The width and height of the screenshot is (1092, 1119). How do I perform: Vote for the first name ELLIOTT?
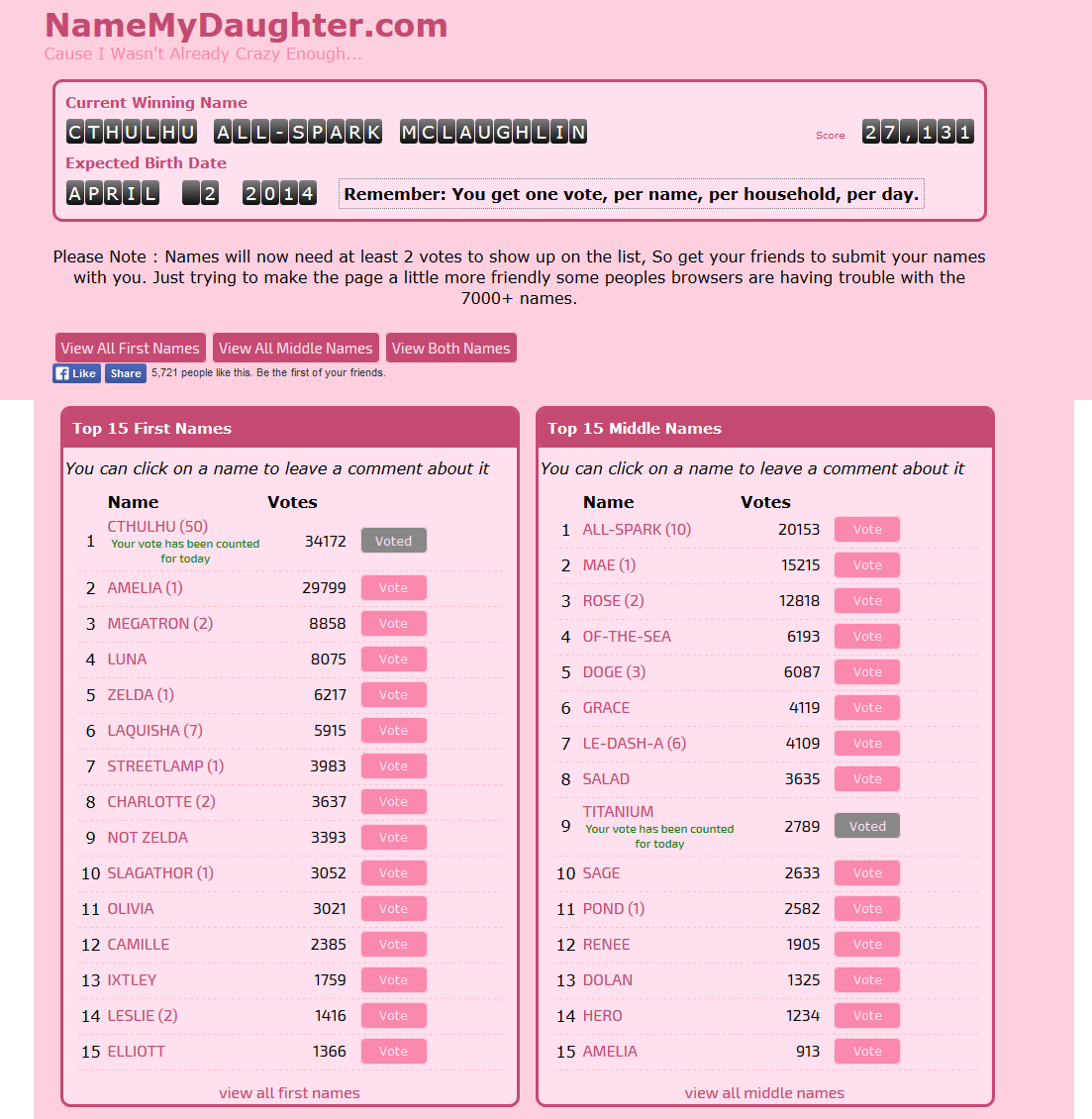[393, 1052]
